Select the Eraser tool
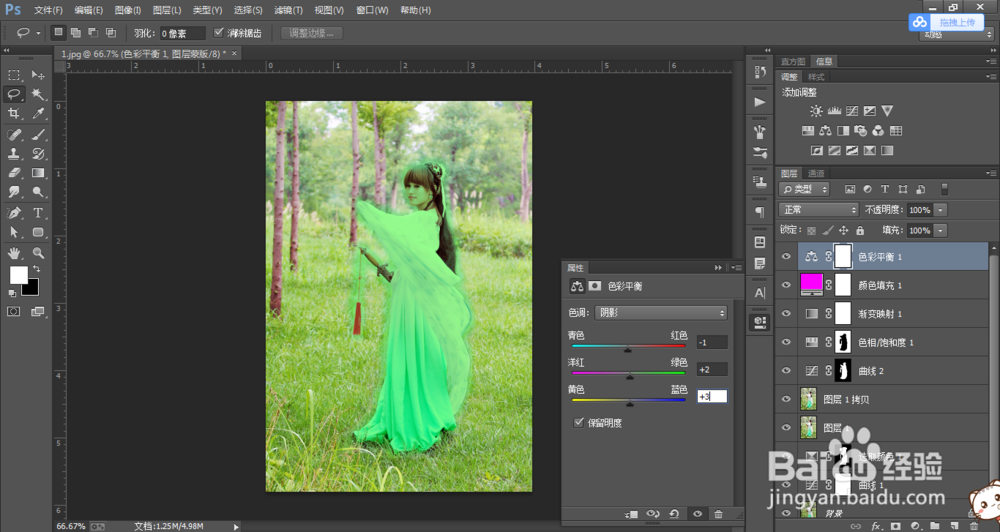1000x532 pixels. point(14,173)
